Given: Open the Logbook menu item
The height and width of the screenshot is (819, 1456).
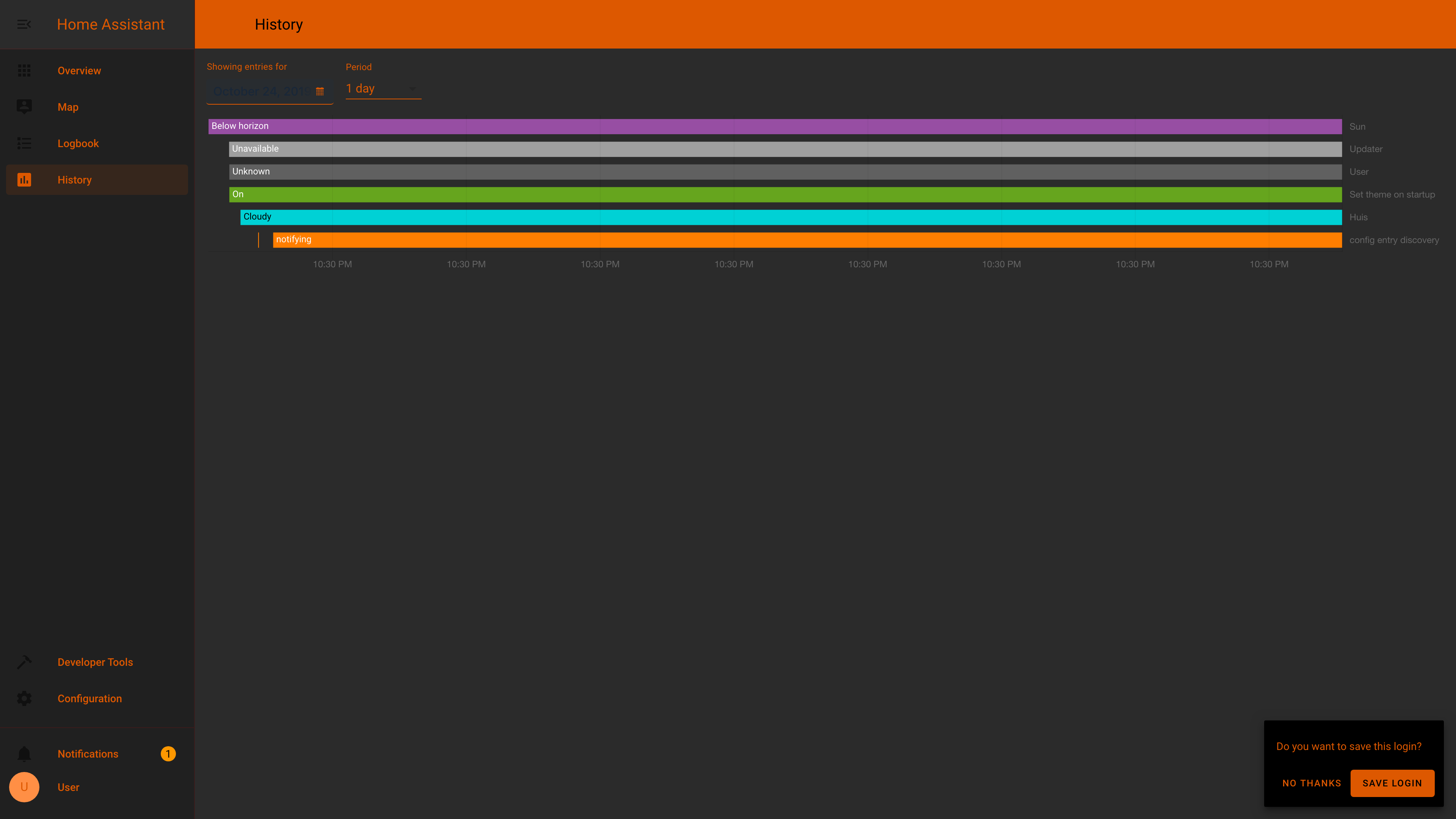Looking at the screenshot, I should pyautogui.click(x=78, y=144).
